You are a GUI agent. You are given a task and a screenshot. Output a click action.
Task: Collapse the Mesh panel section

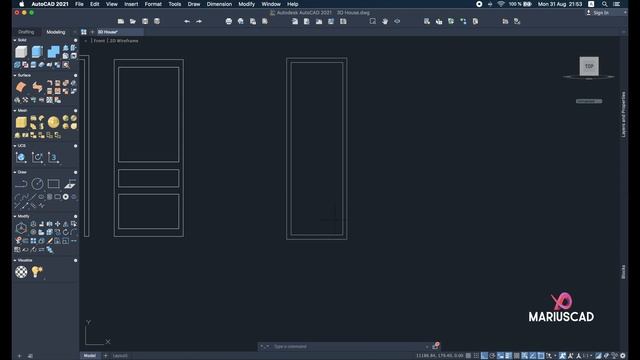tap(15, 111)
